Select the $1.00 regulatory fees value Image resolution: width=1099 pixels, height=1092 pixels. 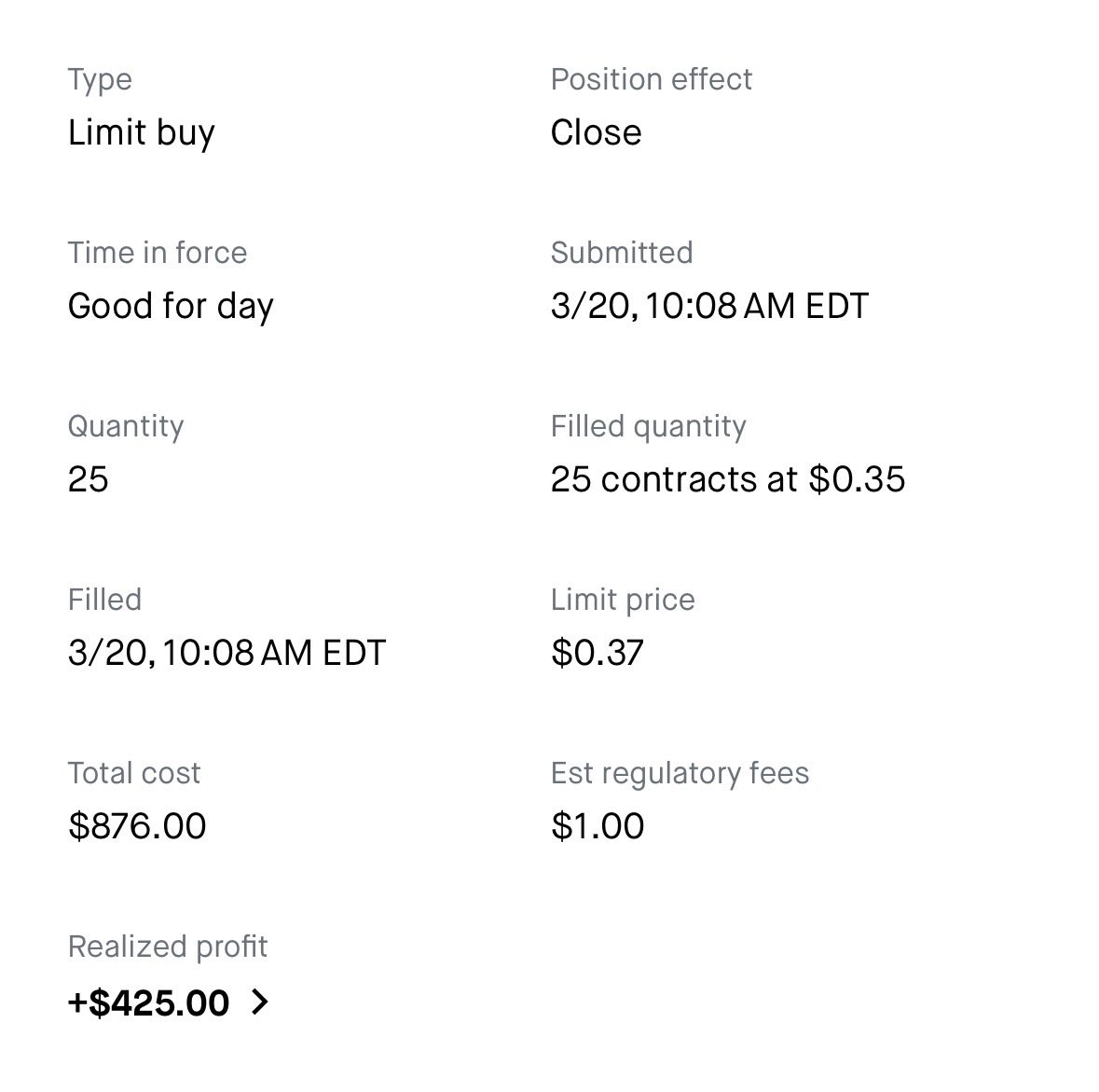[x=597, y=826]
